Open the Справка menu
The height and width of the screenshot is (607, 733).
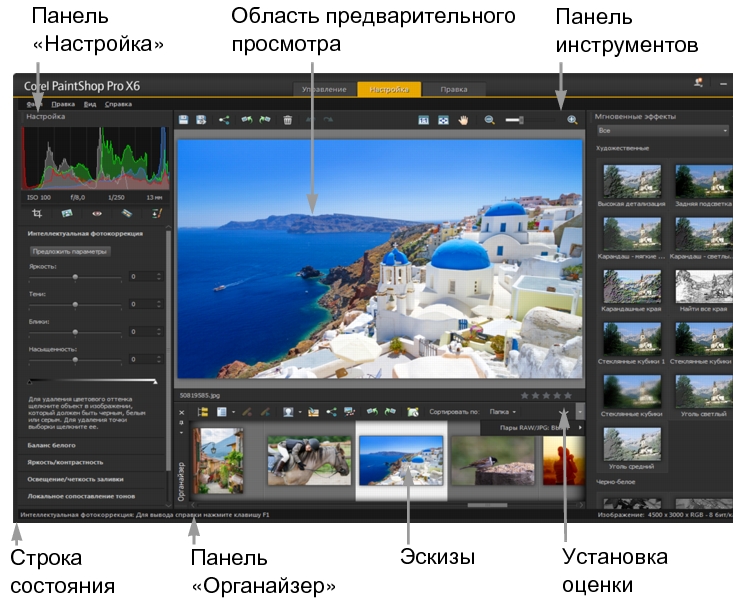coord(118,104)
